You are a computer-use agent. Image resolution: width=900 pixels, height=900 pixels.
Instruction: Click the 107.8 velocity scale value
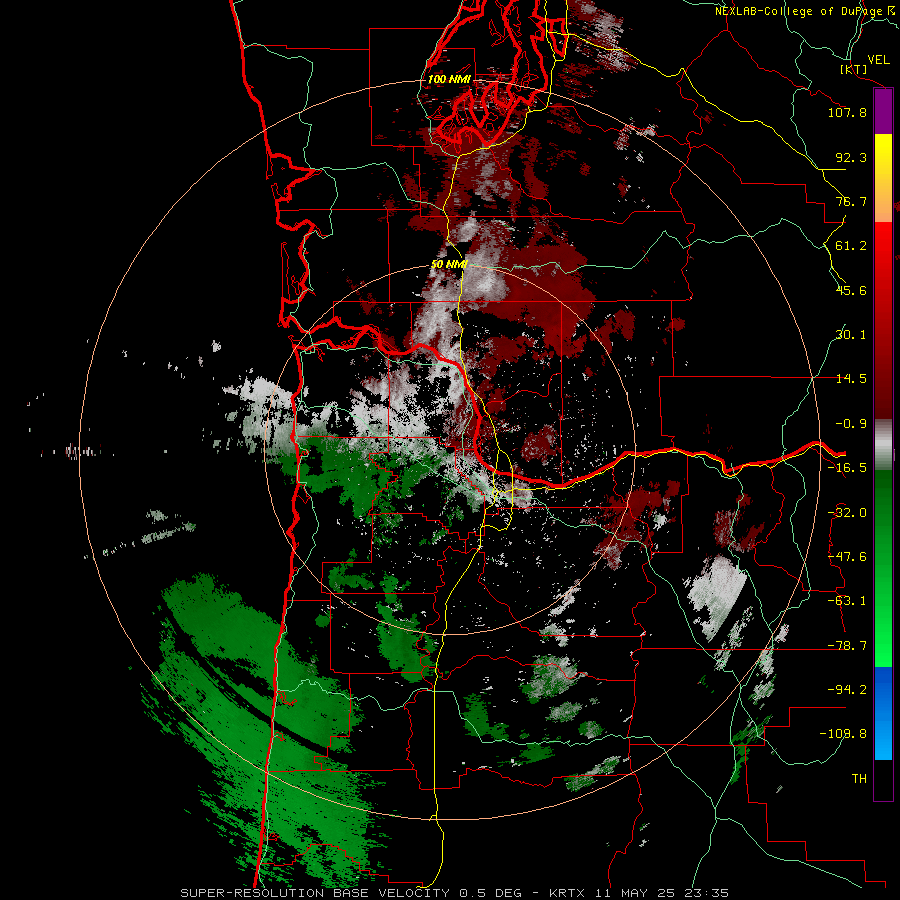847,112
